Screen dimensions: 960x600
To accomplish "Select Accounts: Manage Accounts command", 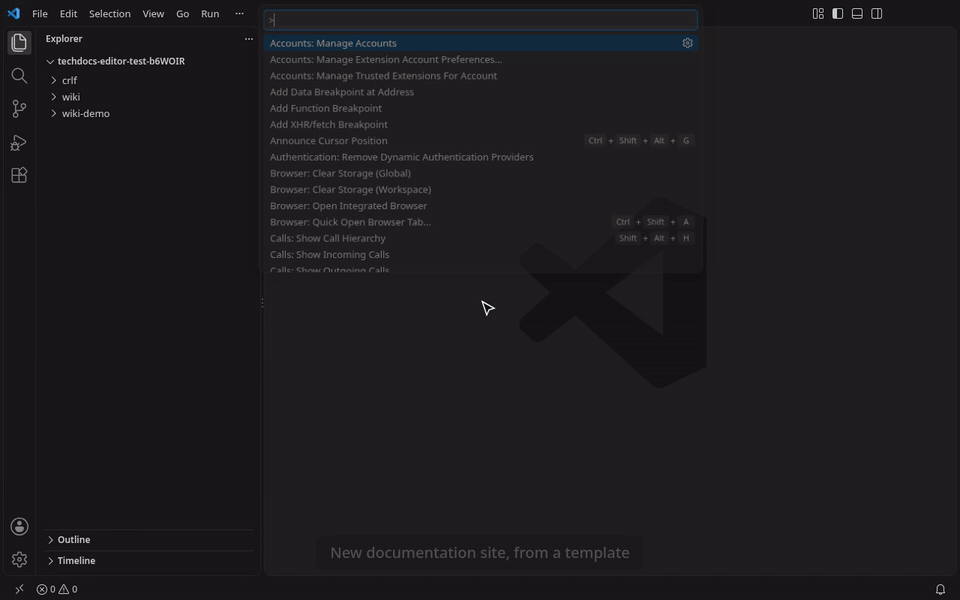I will pyautogui.click(x=481, y=43).
